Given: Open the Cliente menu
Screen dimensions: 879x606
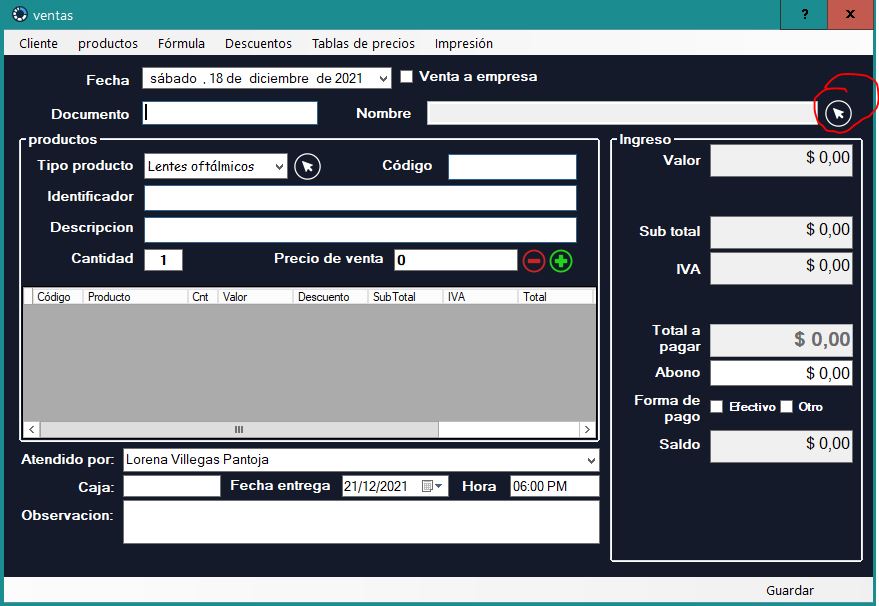Looking at the screenshot, I should point(38,44).
